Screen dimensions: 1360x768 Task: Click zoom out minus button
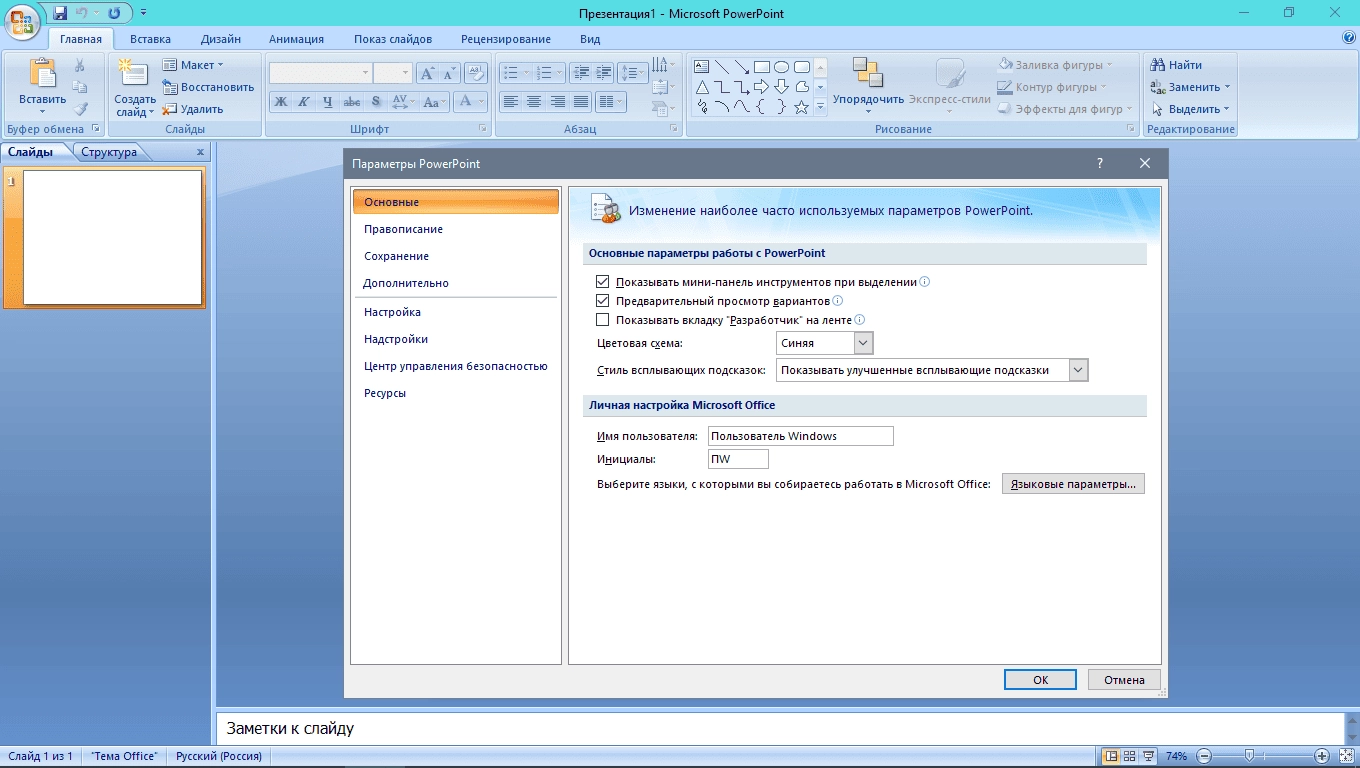[1204, 756]
